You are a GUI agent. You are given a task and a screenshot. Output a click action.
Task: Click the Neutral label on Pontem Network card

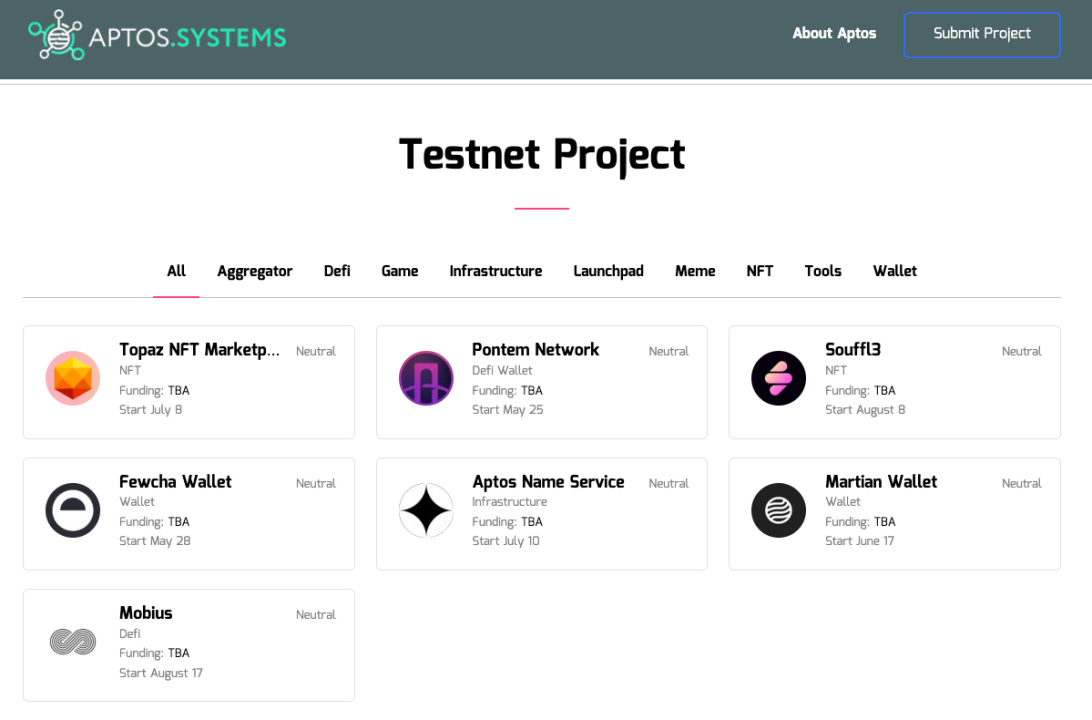(669, 352)
